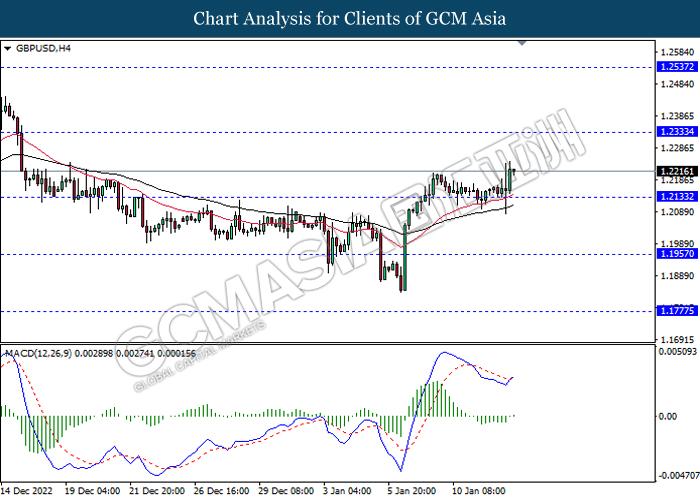Image resolution: width=700 pixels, height=500 pixels.
Task: Select the chart shift triangle marker
Action: click(x=522, y=43)
